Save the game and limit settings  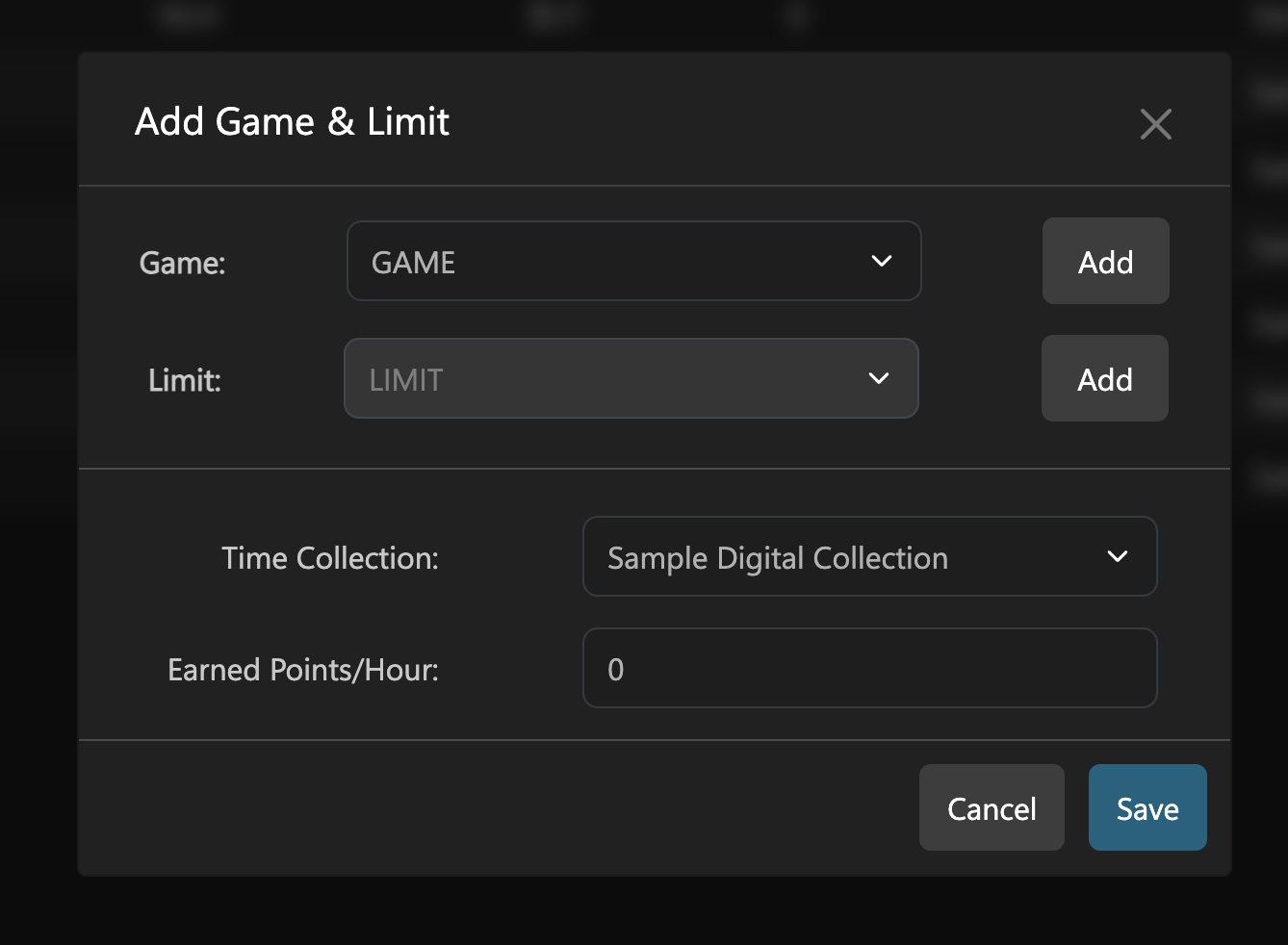[1146, 808]
